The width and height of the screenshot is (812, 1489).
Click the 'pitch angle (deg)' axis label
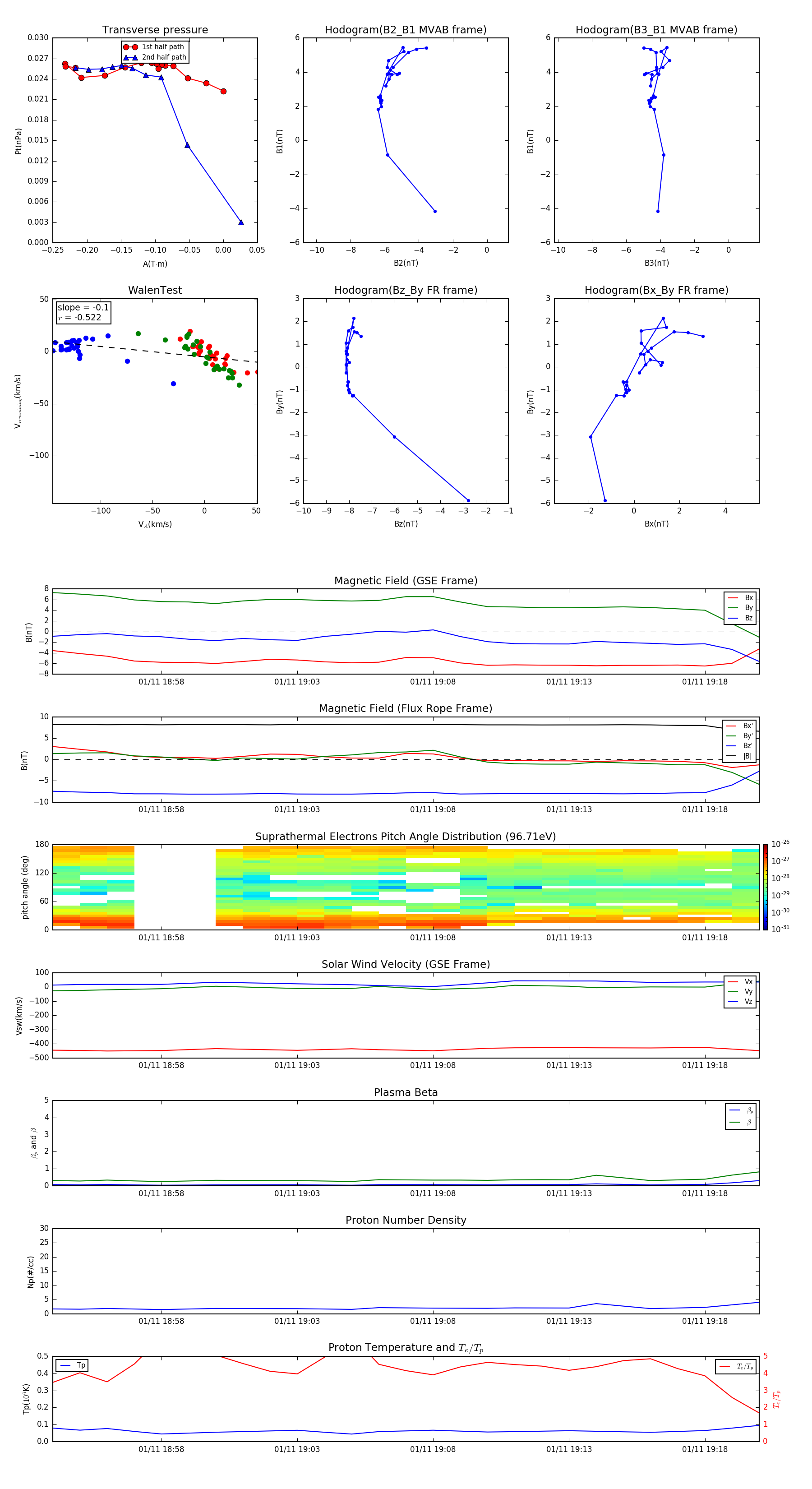(25, 887)
